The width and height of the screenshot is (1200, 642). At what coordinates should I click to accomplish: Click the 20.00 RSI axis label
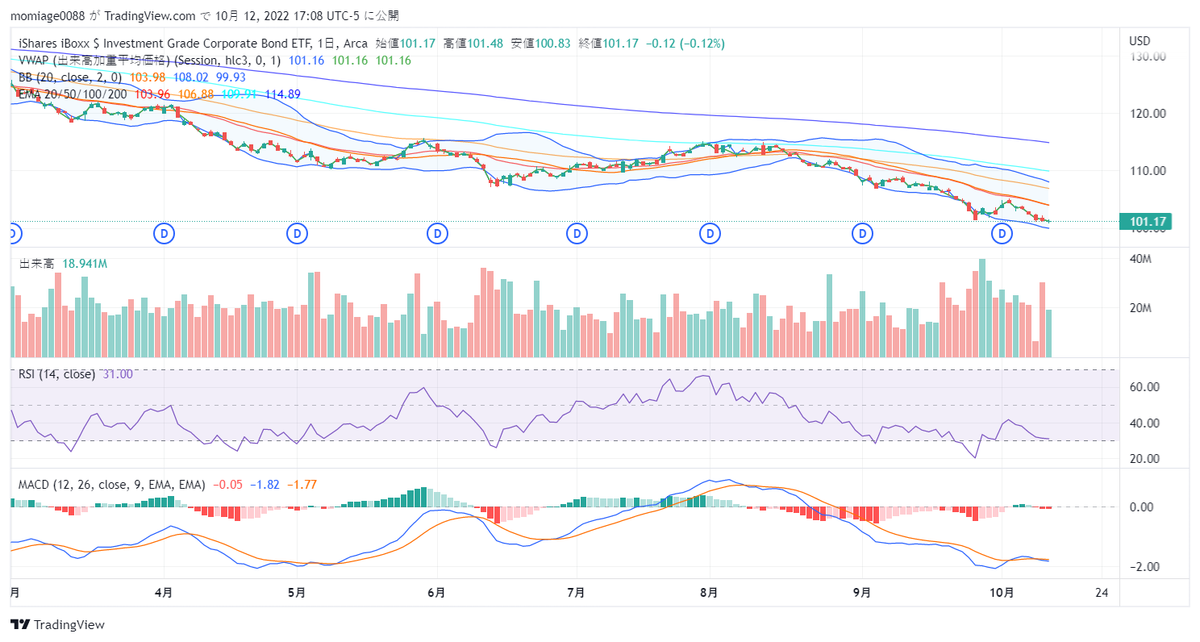[1146, 459]
